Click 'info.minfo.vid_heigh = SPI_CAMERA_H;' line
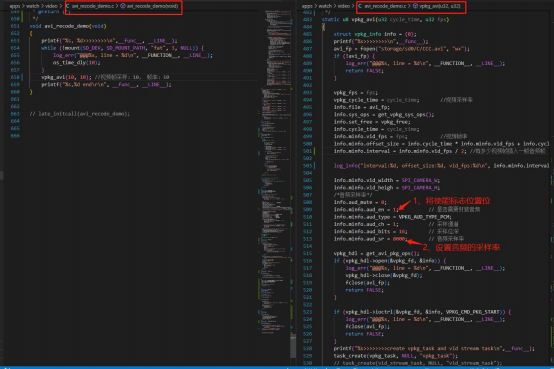Image resolution: width=554 pixels, height=369 pixels. tap(387, 188)
